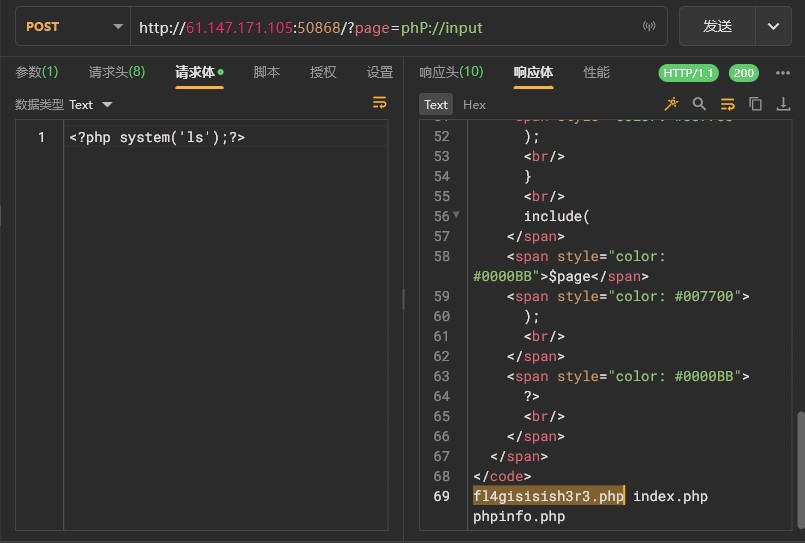The image size is (805, 543).
Task: Collapse the fold arrow at line 56
Action: pos(456,215)
